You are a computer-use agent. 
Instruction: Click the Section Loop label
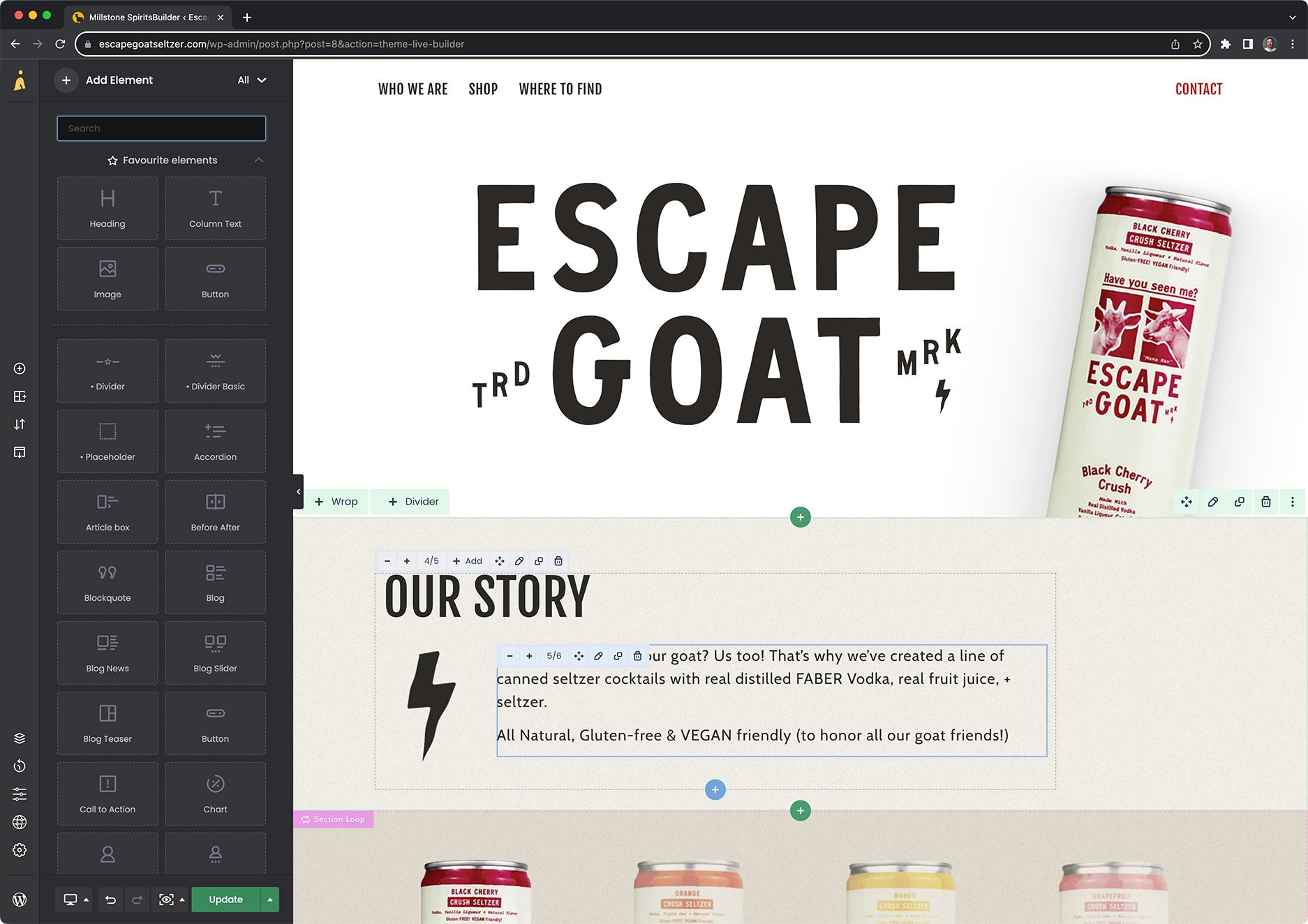pyautogui.click(x=334, y=819)
